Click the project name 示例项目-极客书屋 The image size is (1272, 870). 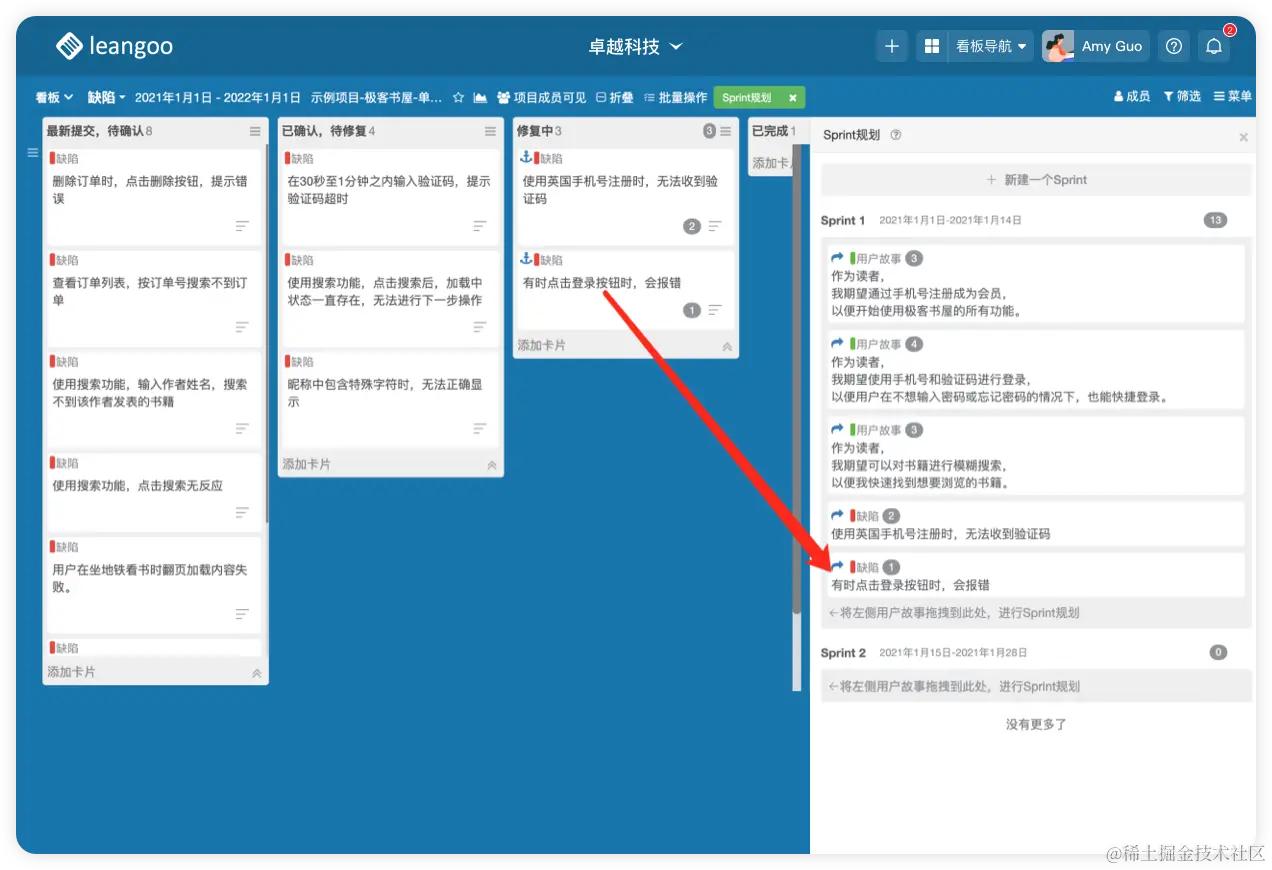376,97
